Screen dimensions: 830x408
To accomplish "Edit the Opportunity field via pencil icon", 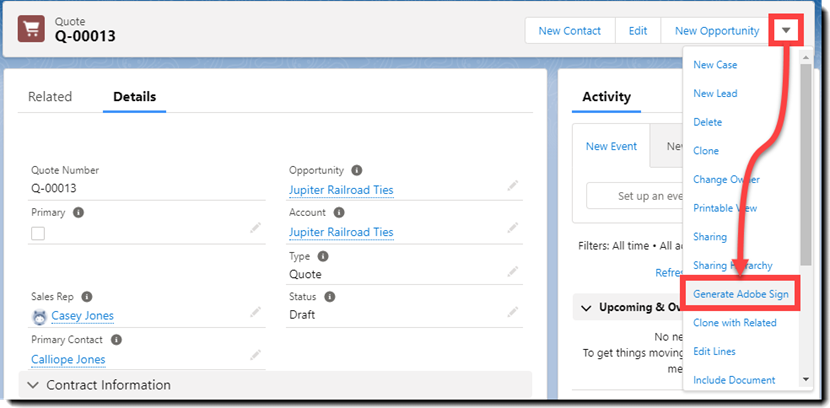I will click(512, 186).
